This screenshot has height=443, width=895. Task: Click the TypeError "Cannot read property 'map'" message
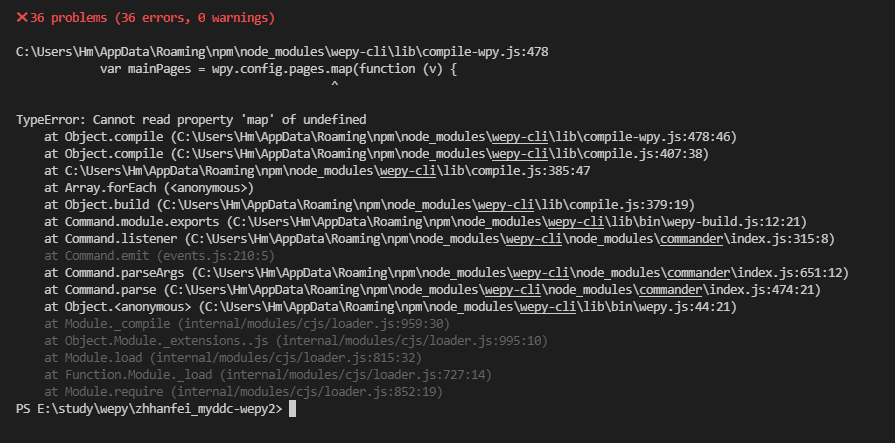(x=191, y=120)
